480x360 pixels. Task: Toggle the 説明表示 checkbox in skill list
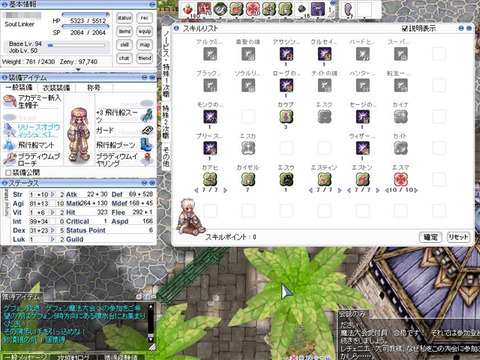click(x=405, y=29)
